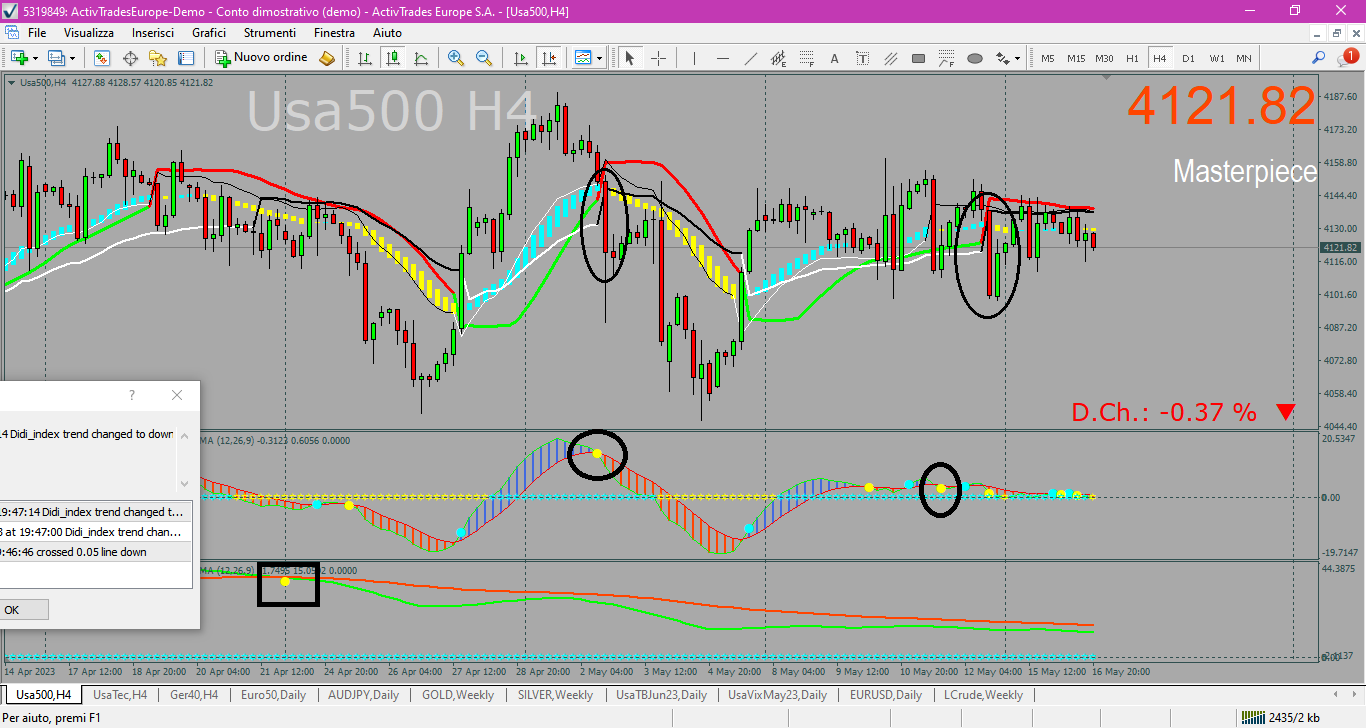Viewport: 1366px width, 728px height.
Task: Open the Profiles toolbar icon
Action: coord(56,58)
